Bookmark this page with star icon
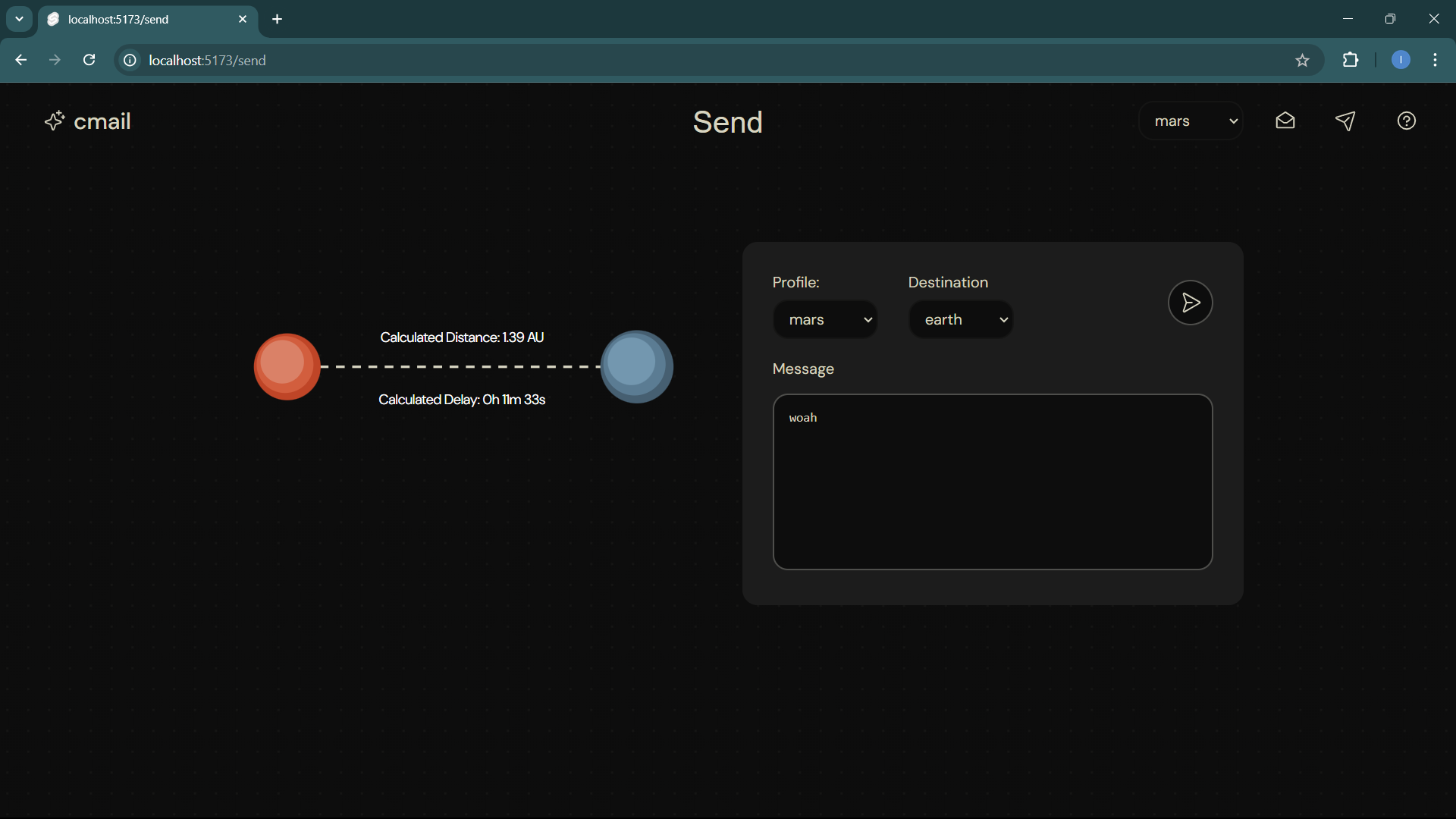The height and width of the screenshot is (819, 1456). 1302,61
